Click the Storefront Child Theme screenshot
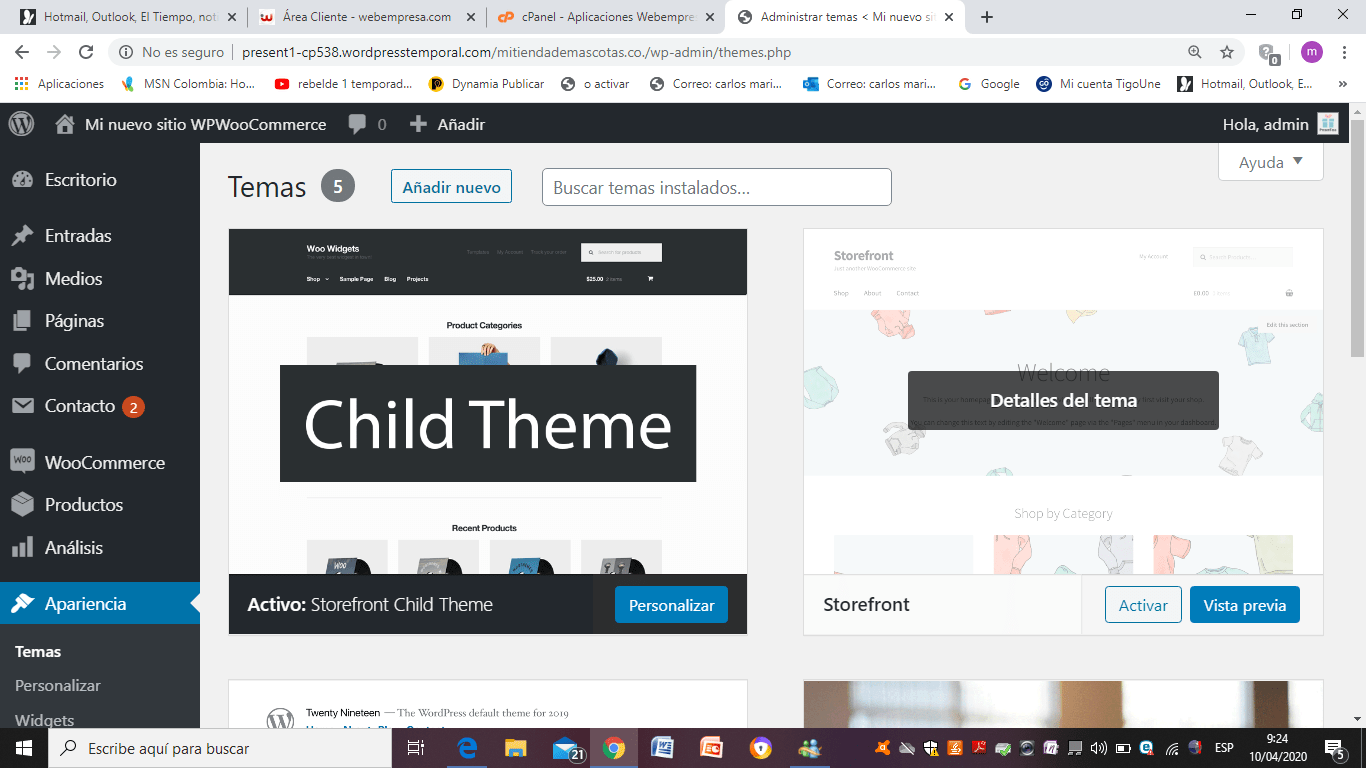The height and width of the screenshot is (768, 1366). [x=488, y=401]
